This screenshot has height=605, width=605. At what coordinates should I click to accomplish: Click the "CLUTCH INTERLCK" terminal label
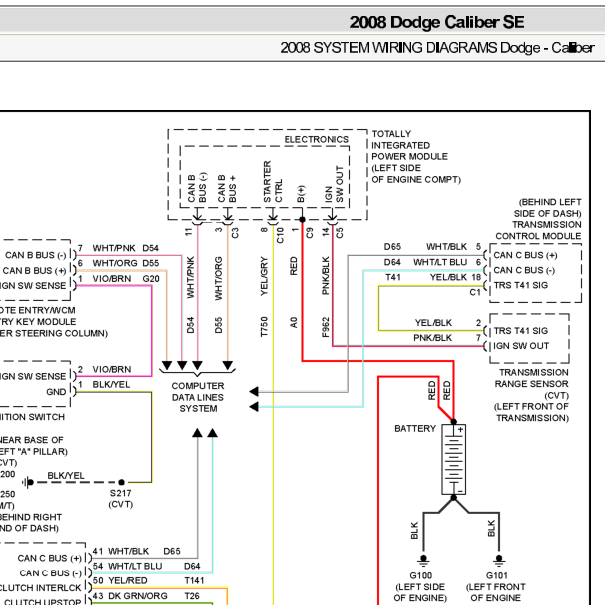(41, 588)
